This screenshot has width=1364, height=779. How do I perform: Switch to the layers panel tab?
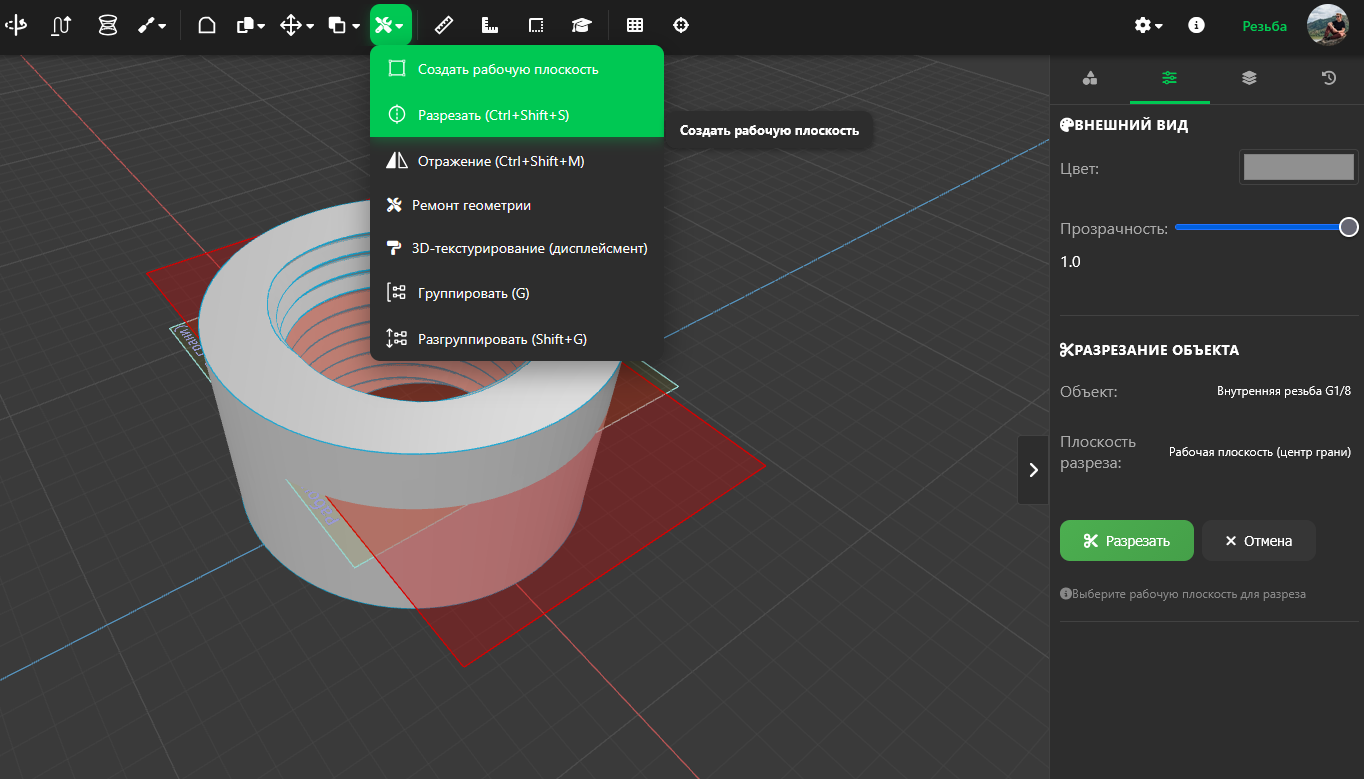1249,79
